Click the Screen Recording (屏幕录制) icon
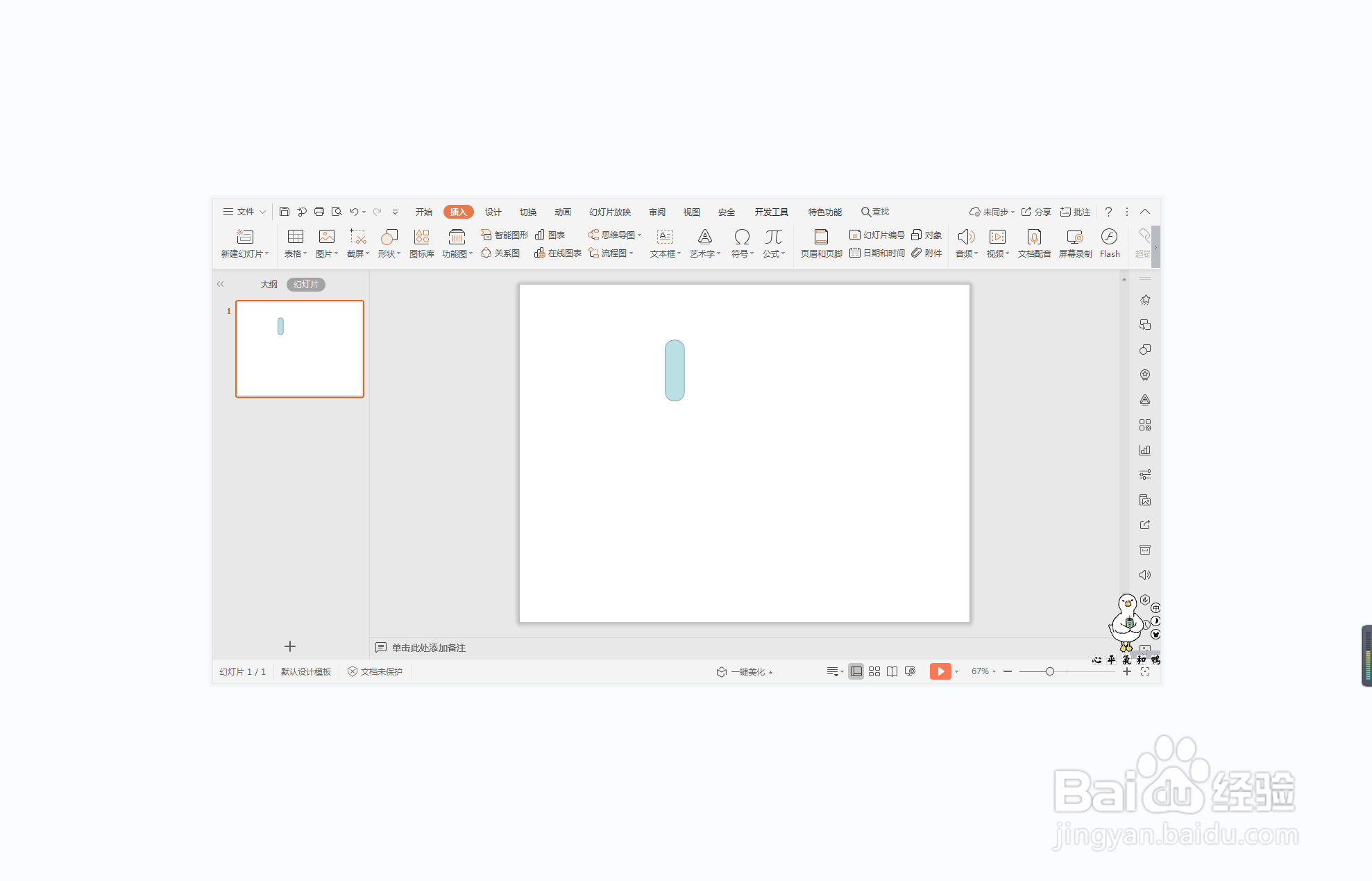This screenshot has width=1372, height=881. (x=1075, y=237)
